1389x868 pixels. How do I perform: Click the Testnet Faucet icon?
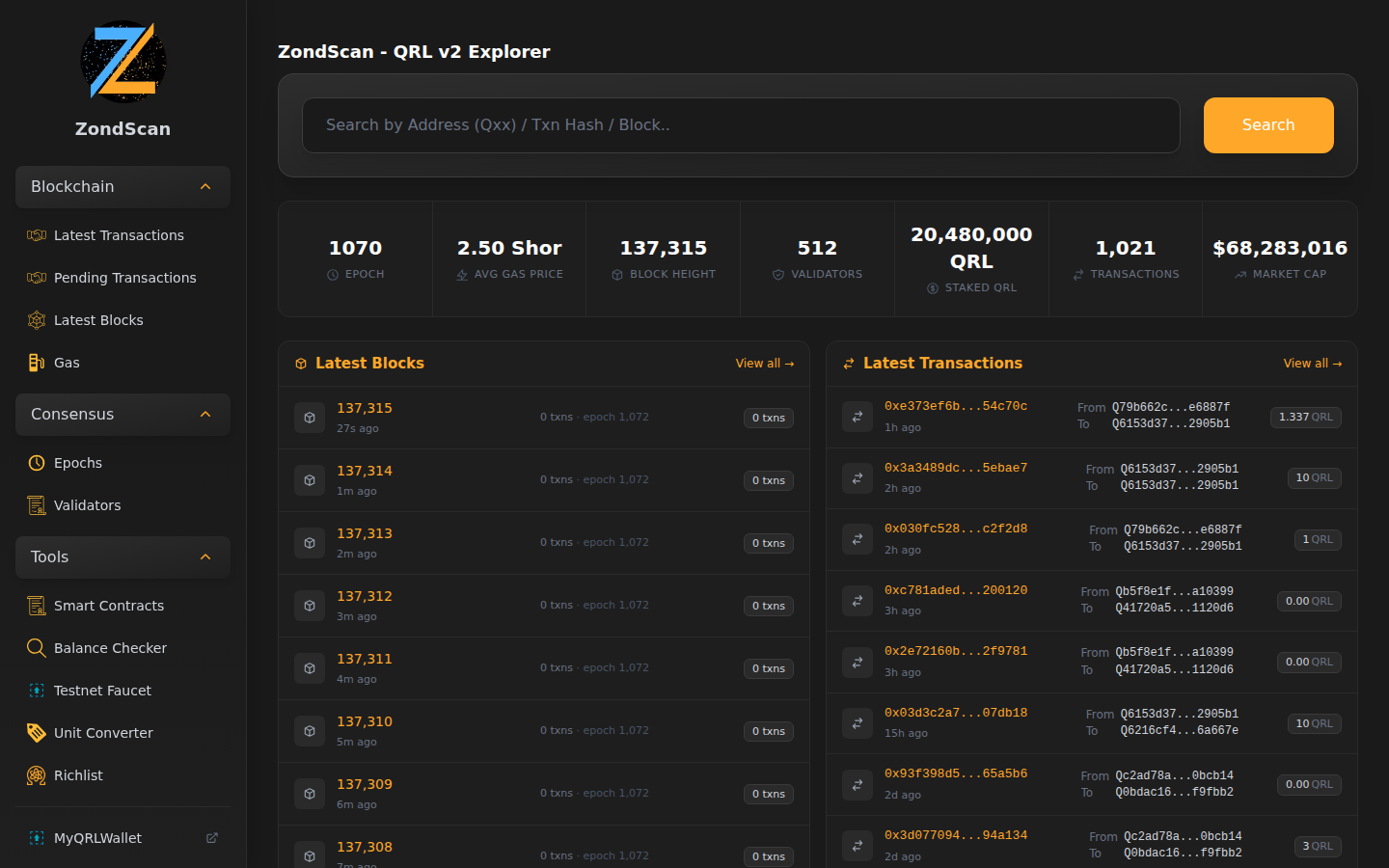(x=37, y=691)
